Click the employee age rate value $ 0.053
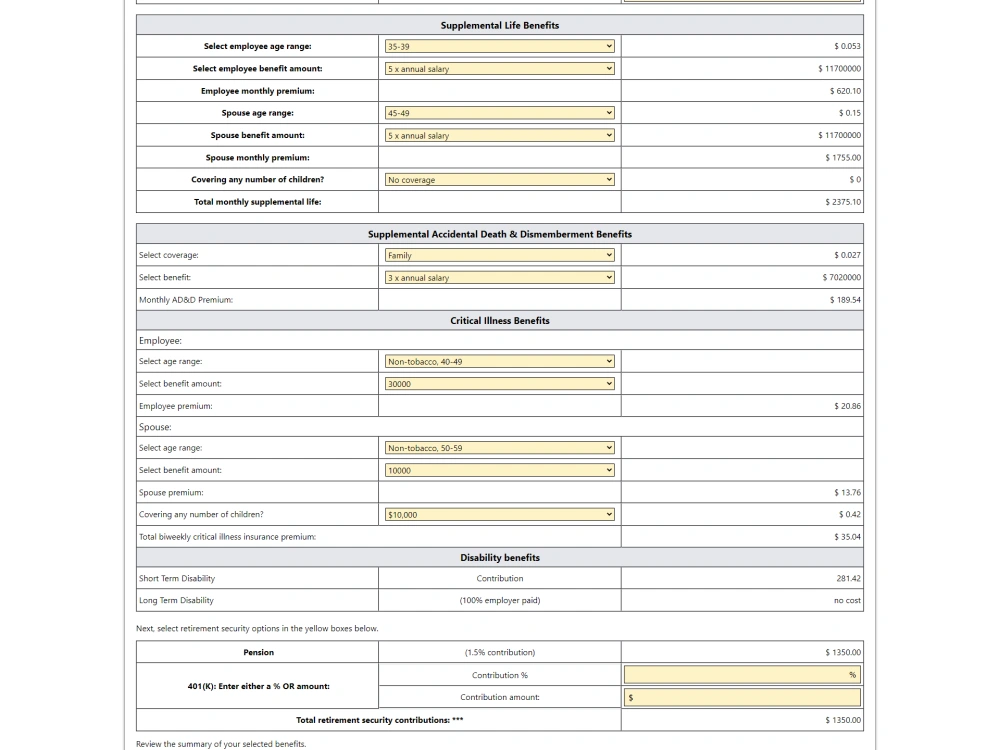This screenshot has height=750, width=1000. pyautogui.click(x=847, y=47)
